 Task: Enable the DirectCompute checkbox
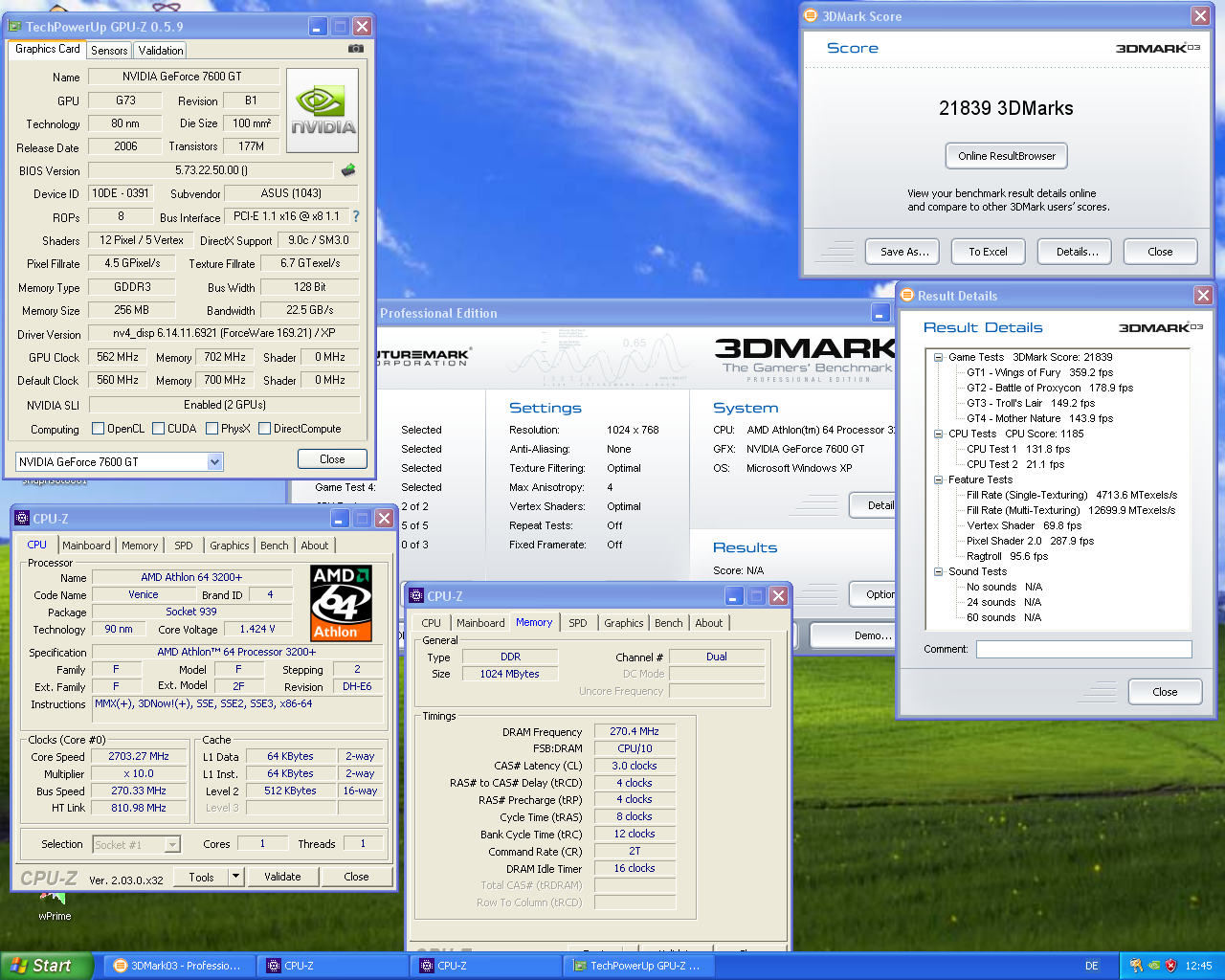[264, 429]
